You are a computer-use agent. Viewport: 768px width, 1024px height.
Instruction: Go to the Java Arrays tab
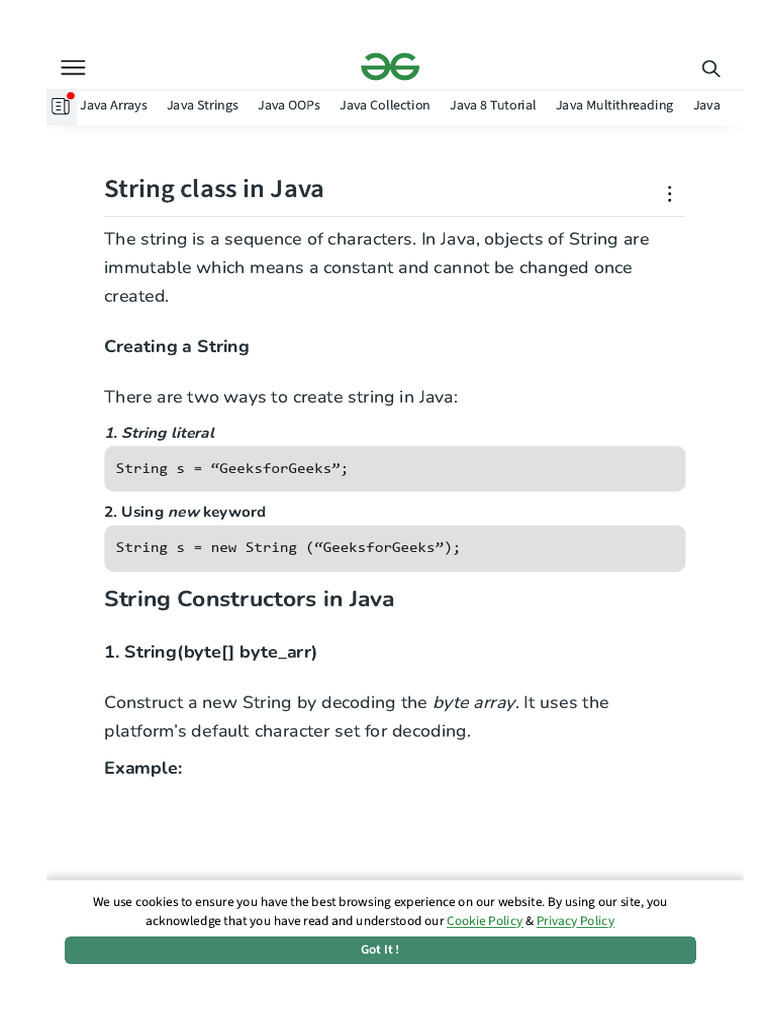coord(114,105)
